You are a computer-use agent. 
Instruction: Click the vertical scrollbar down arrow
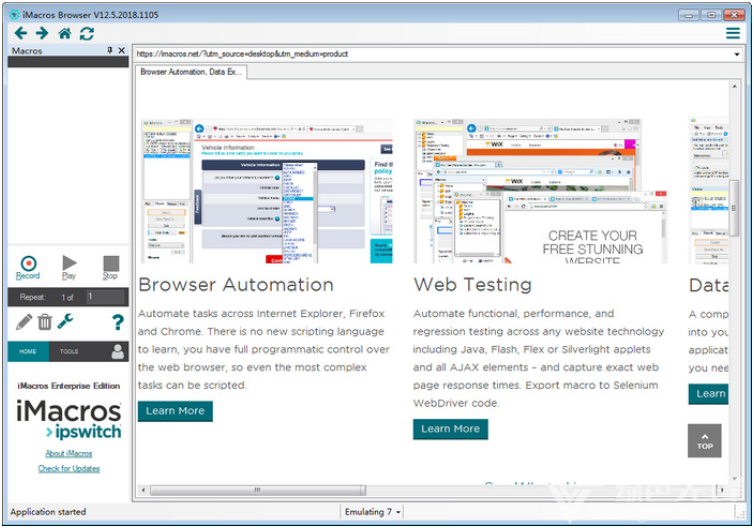[x=734, y=479]
